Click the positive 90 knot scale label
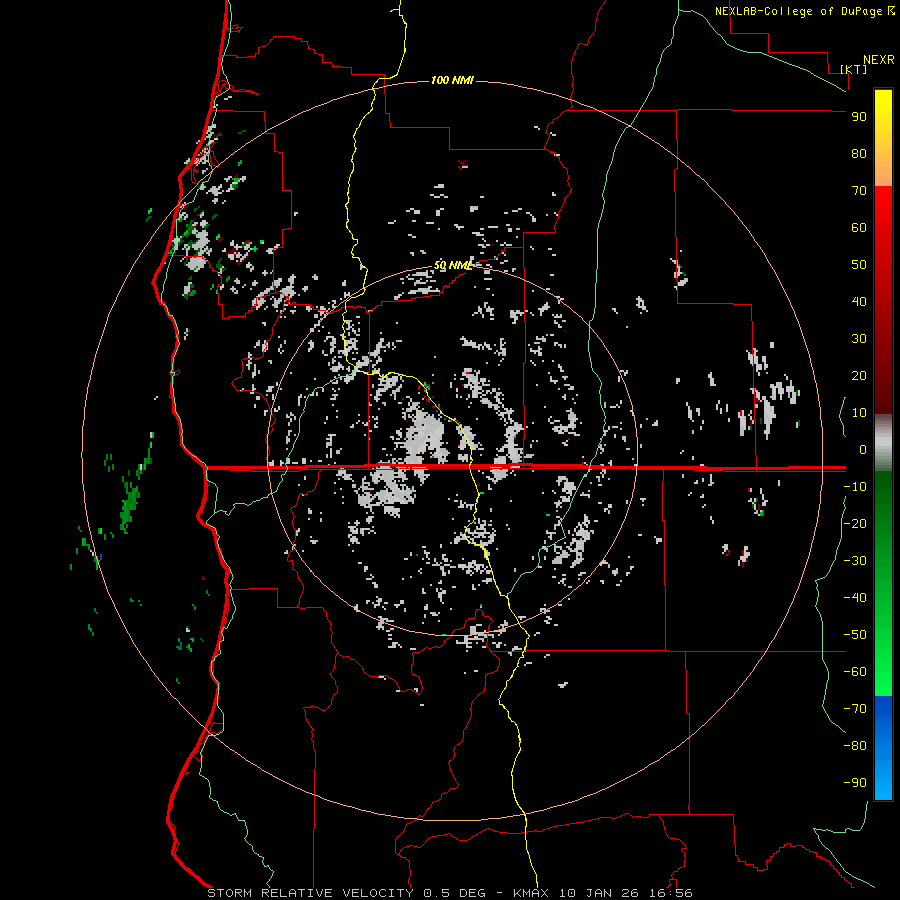The width and height of the screenshot is (900, 900). click(859, 117)
